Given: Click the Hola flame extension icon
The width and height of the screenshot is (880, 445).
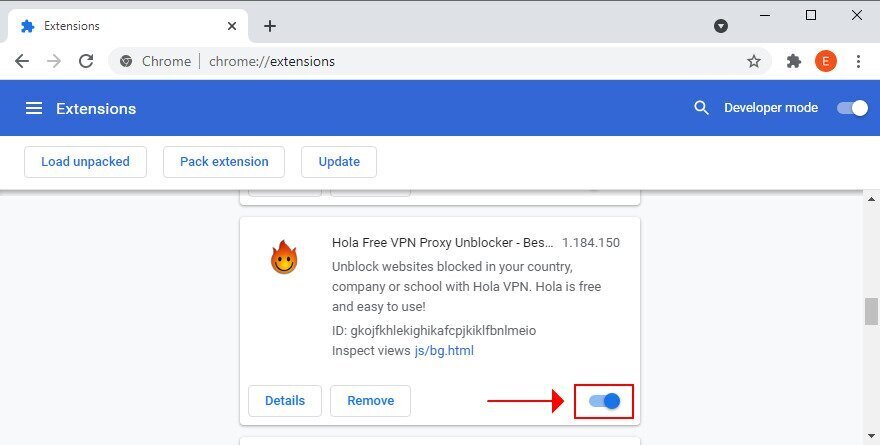Looking at the screenshot, I should click(x=284, y=257).
